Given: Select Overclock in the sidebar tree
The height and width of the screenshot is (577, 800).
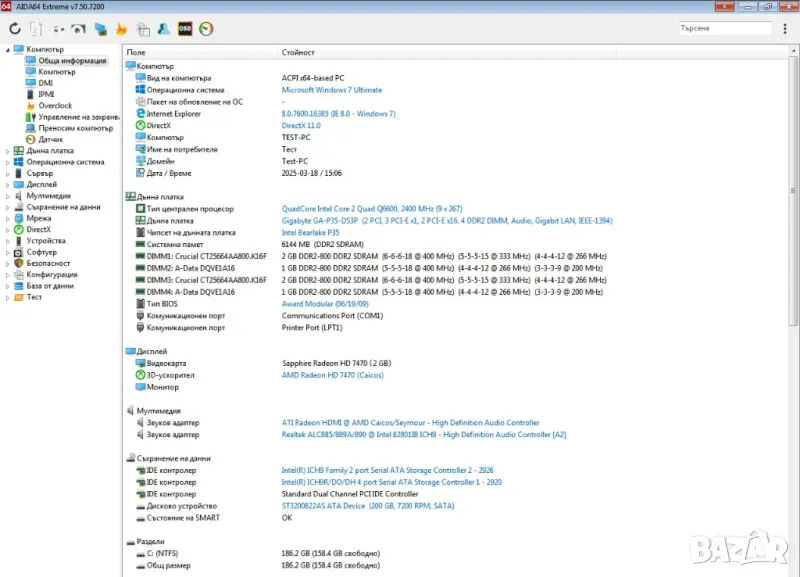Looking at the screenshot, I should 55,105.
